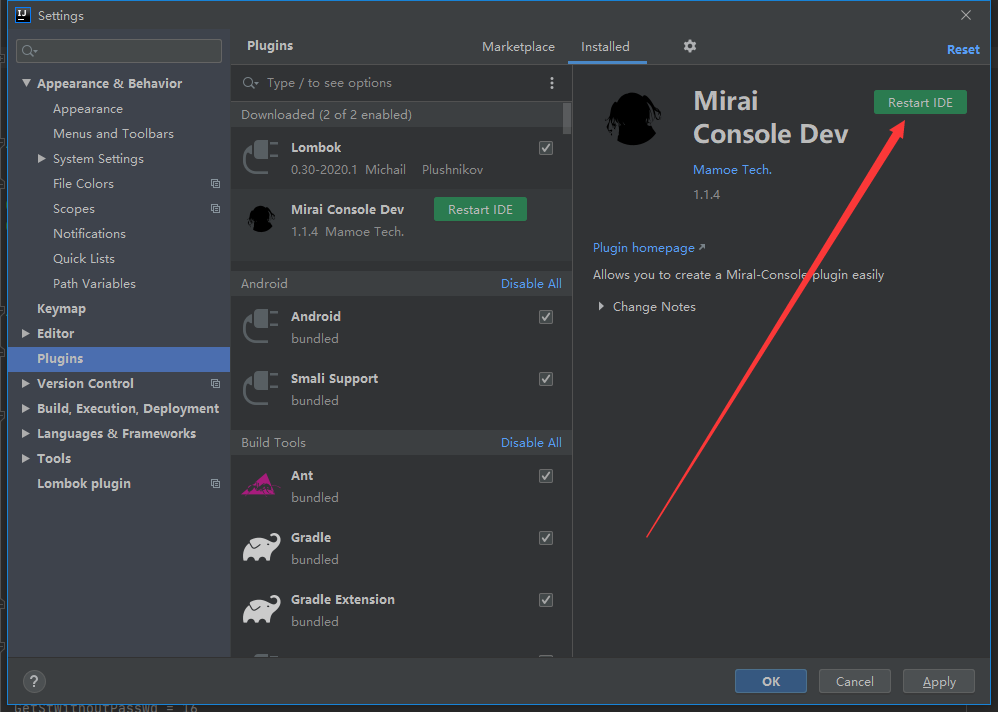Click the project-level icon beside Scopes
The image size is (998, 712).
216,209
